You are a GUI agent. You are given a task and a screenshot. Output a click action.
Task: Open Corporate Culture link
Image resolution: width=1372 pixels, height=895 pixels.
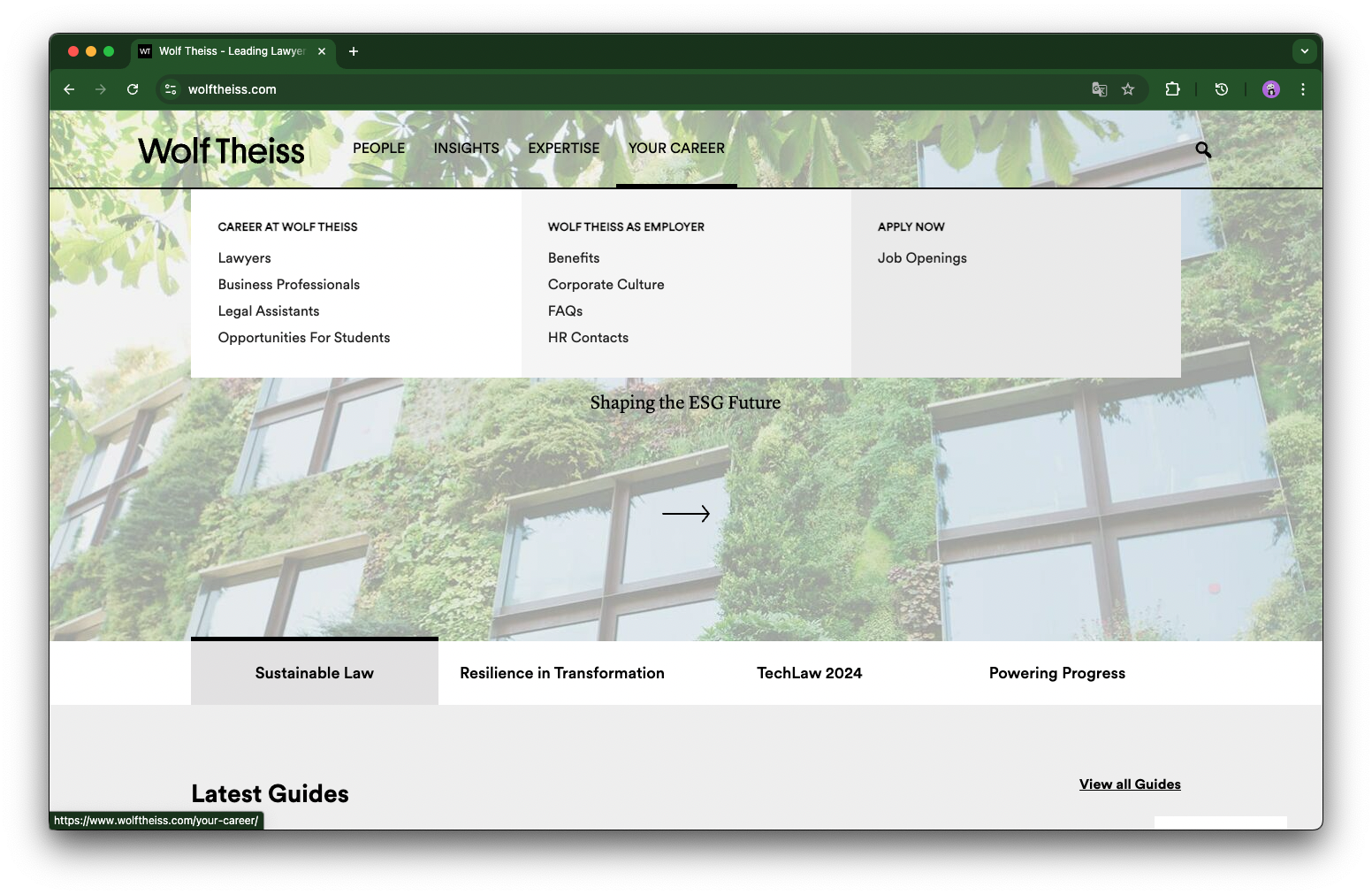pos(606,285)
